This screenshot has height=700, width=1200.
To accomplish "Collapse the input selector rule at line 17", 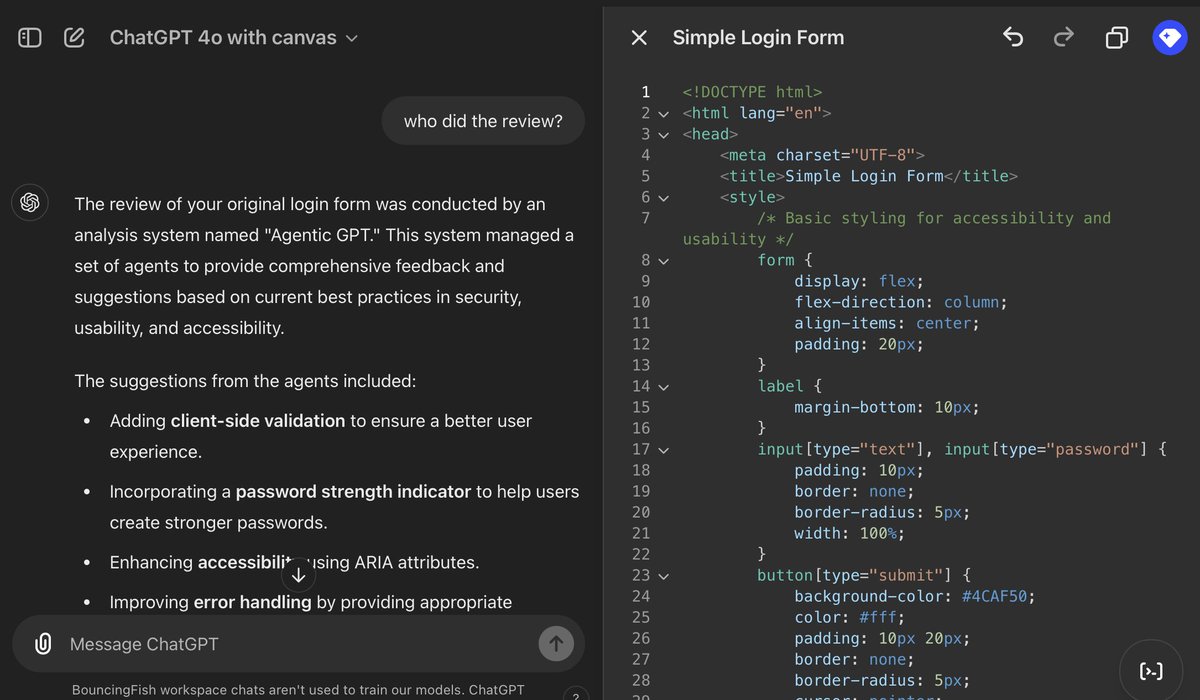I will [x=663, y=449].
